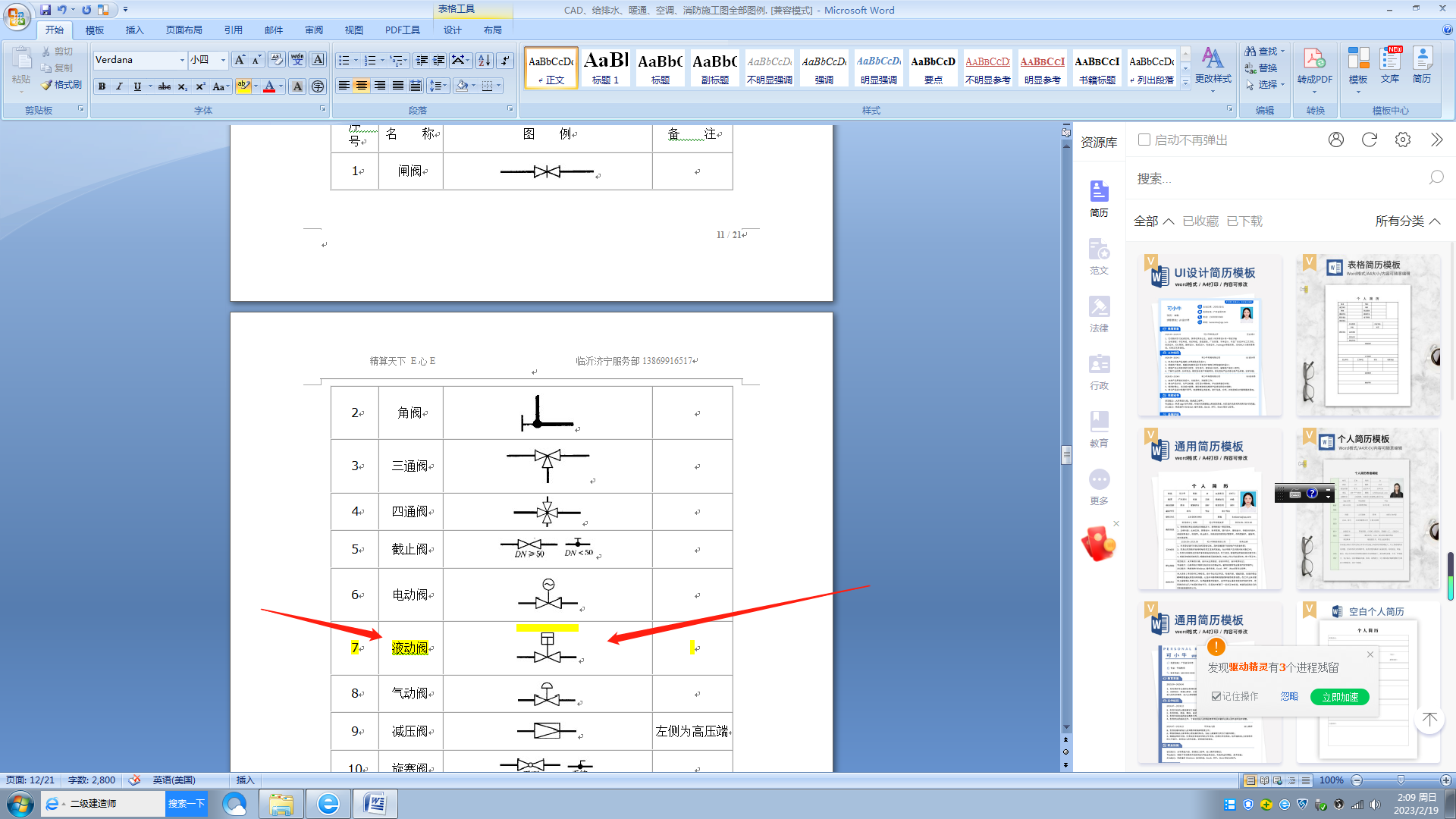Click 查找 find button
This screenshot has width=1456, height=819.
(x=1264, y=51)
